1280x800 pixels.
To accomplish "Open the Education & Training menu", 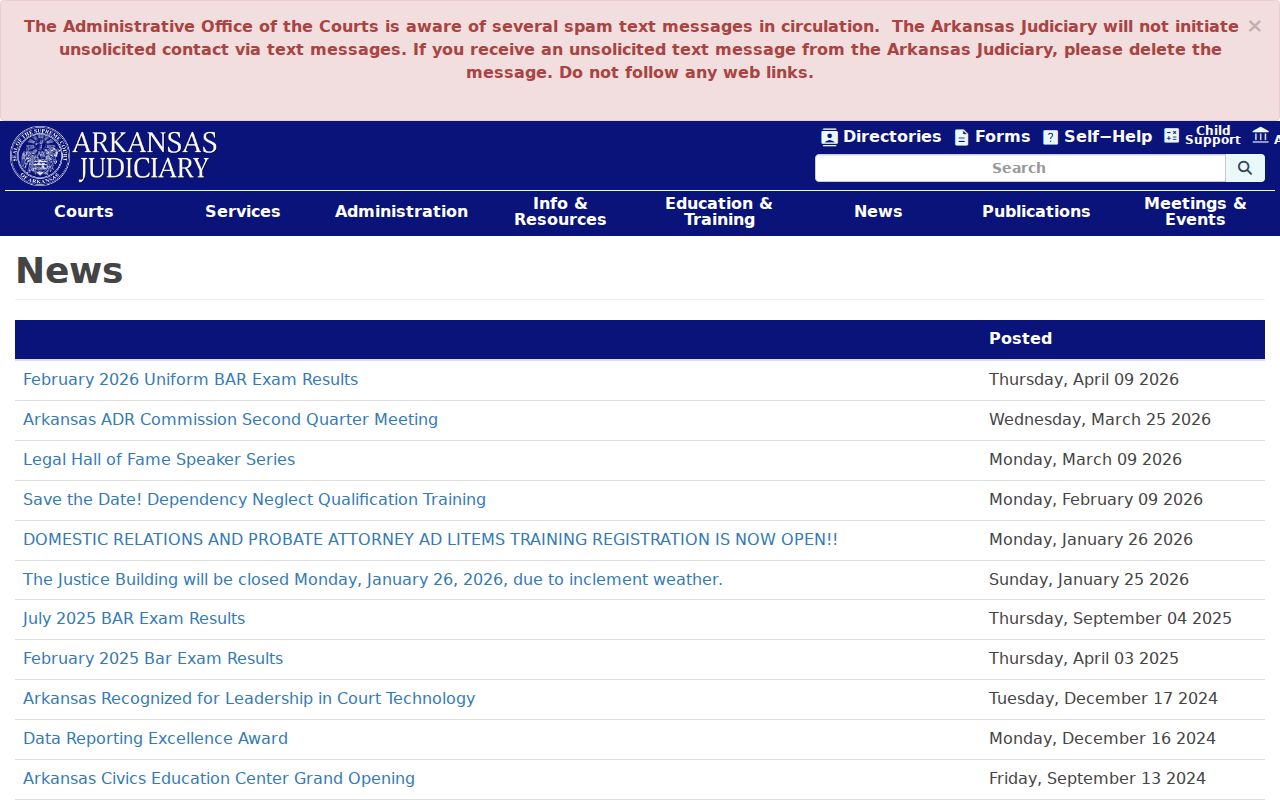I will click(719, 211).
